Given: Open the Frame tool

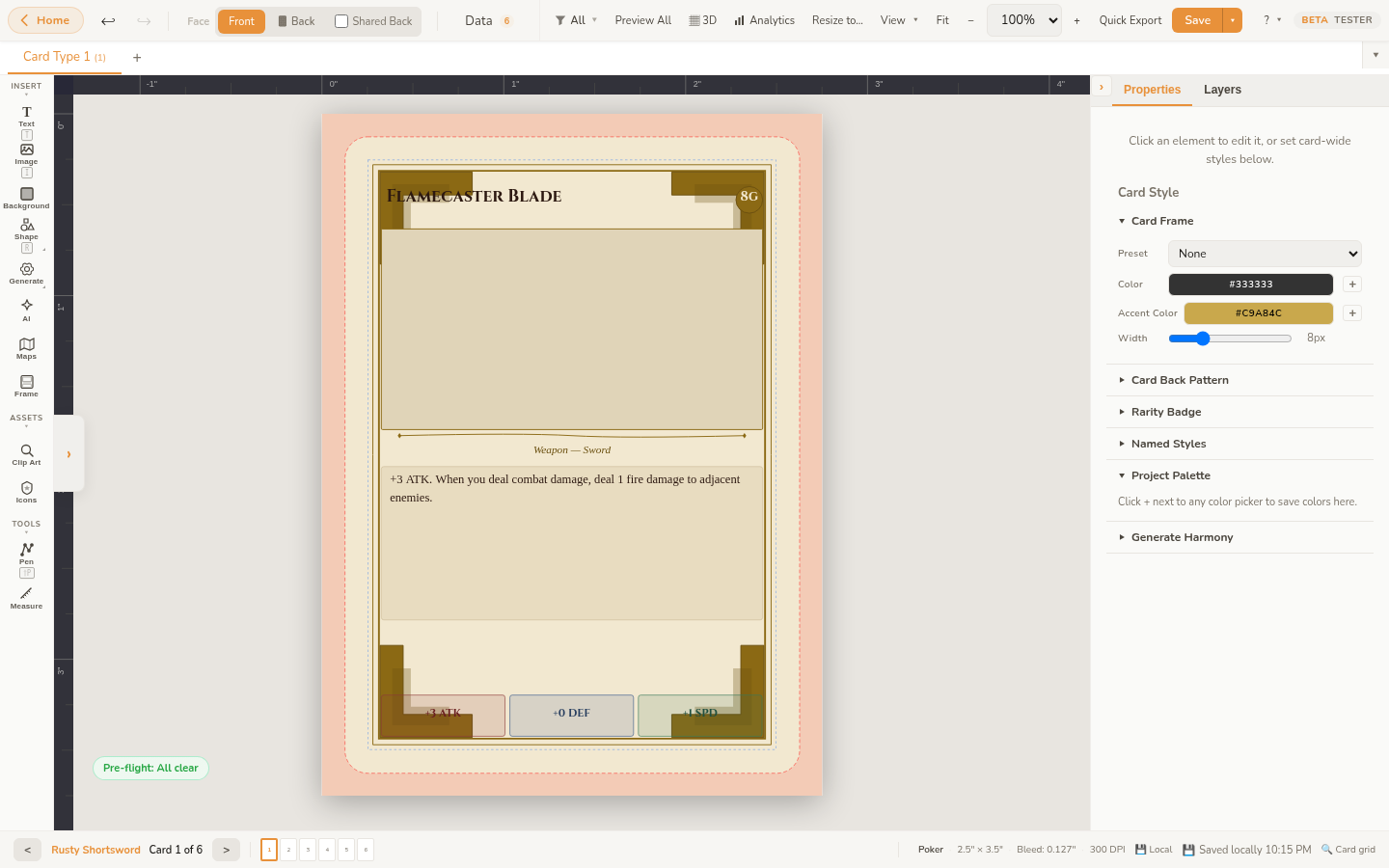Looking at the screenshot, I should [26, 387].
